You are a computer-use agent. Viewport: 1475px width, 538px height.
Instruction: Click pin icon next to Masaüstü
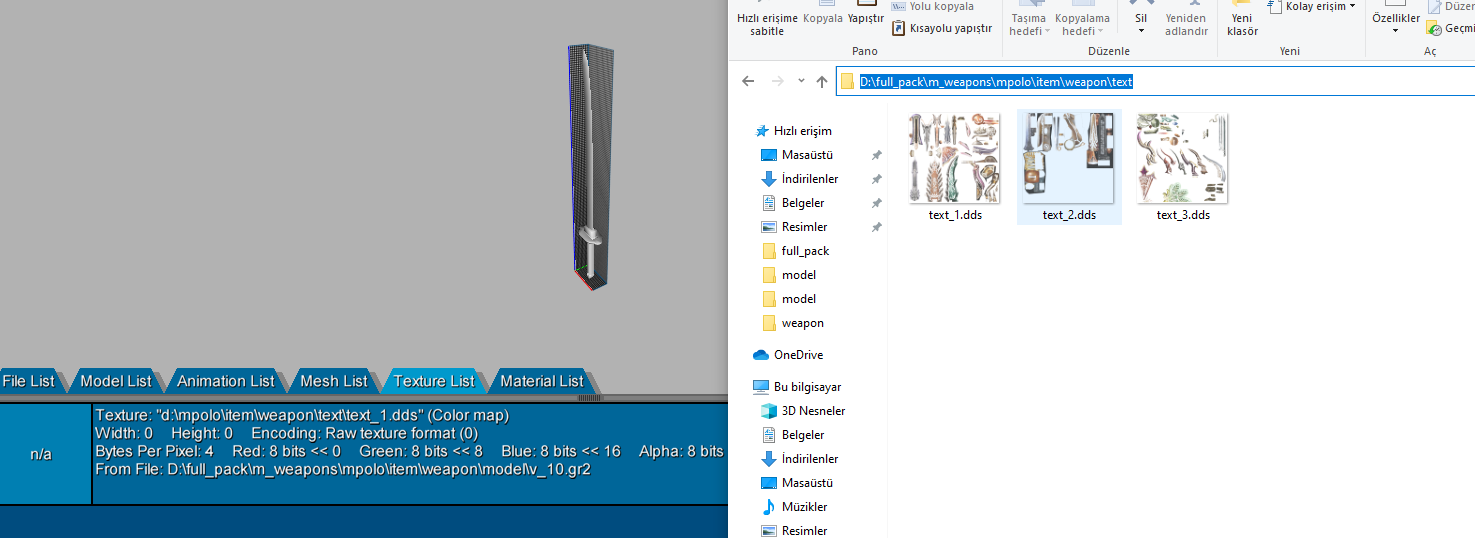[877, 155]
